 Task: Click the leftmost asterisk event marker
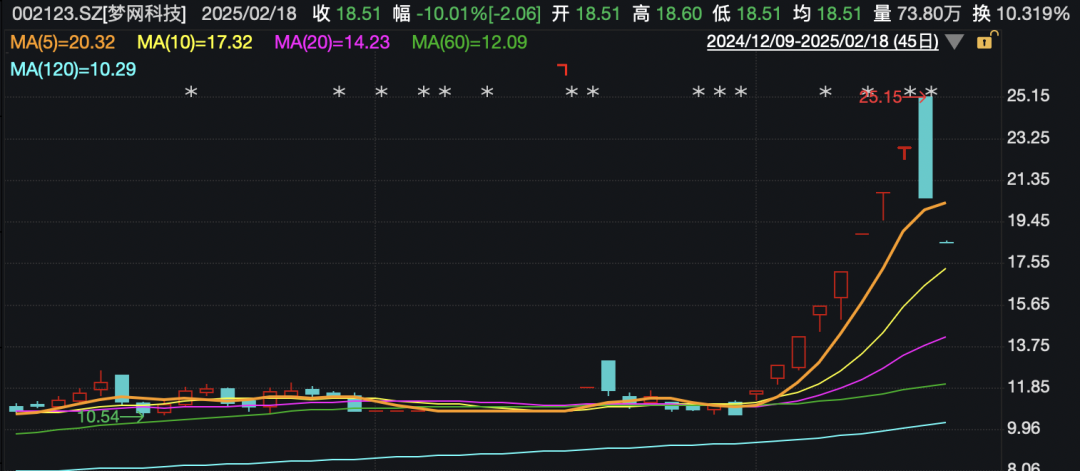click(x=192, y=92)
